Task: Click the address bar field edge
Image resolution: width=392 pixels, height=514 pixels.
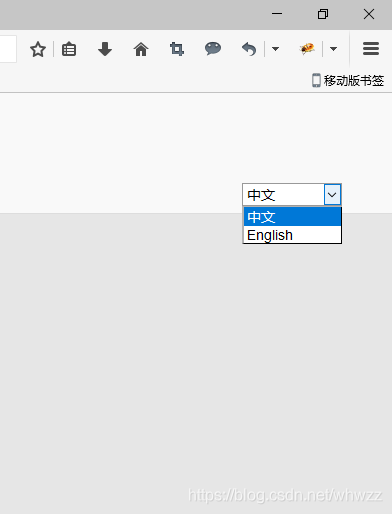Action: pyautogui.click(x=8, y=49)
